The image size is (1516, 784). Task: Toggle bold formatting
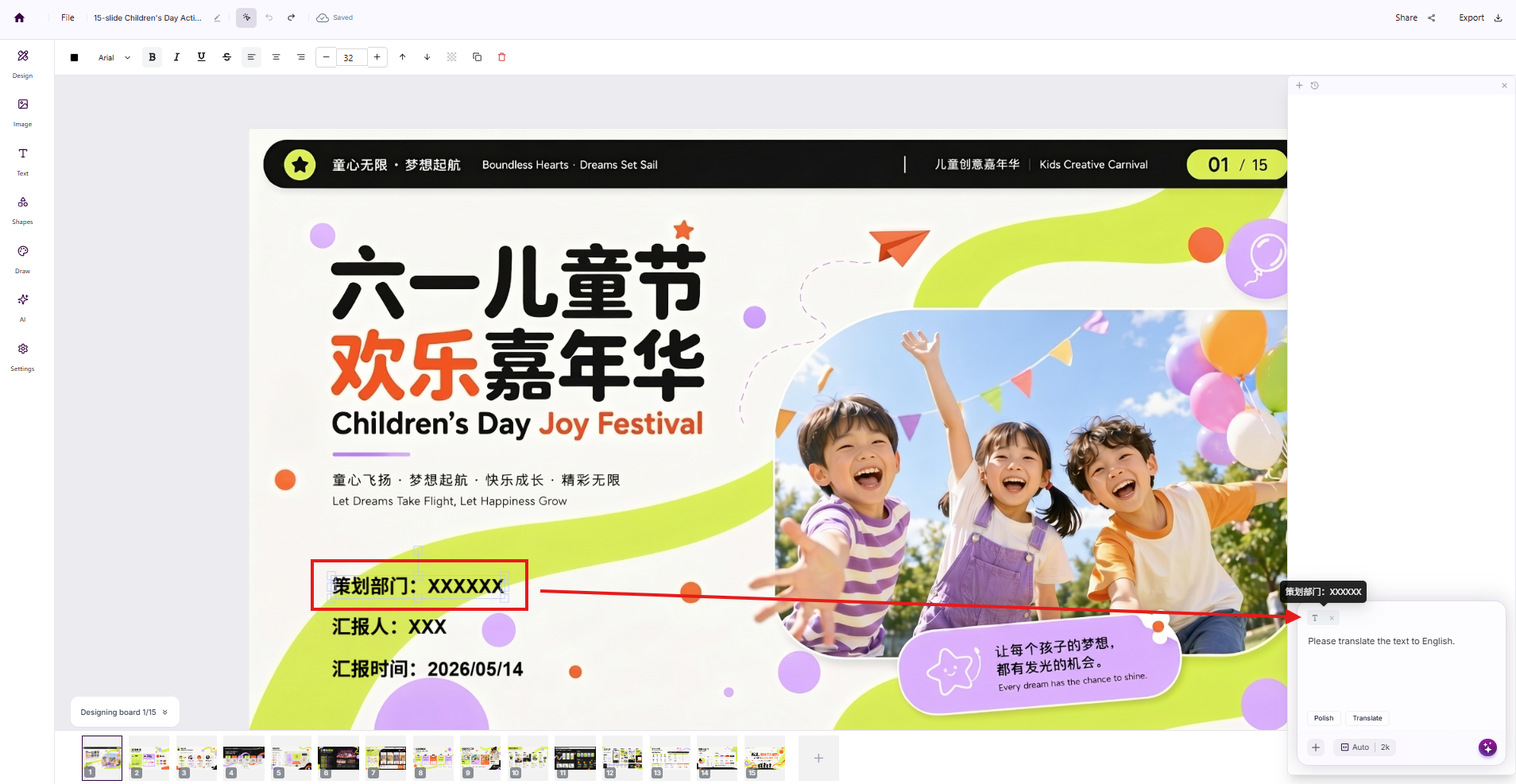click(153, 57)
